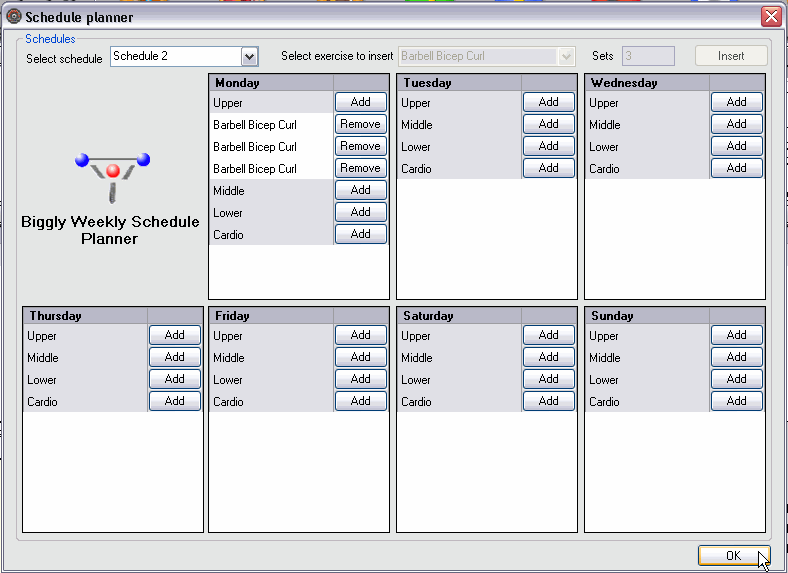
Task: Add exercise to Monday Cardio
Action: [360, 234]
